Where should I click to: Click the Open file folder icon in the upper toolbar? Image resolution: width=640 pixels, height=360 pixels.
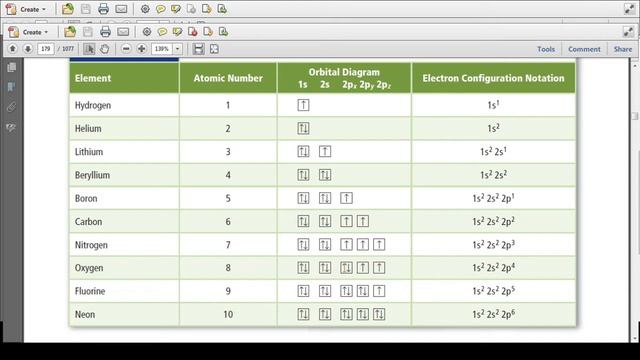tap(68, 9)
